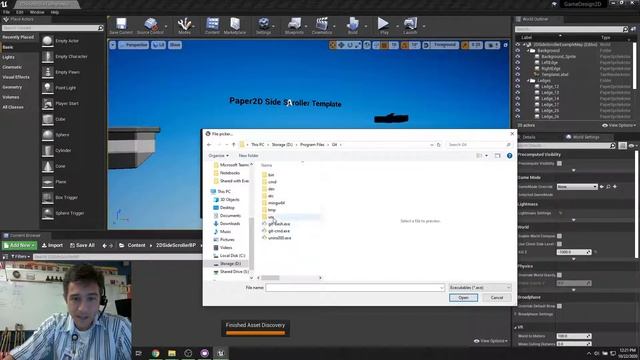Toggle Enable World Composition checkbox
640x360 pixels.
coord(559,236)
